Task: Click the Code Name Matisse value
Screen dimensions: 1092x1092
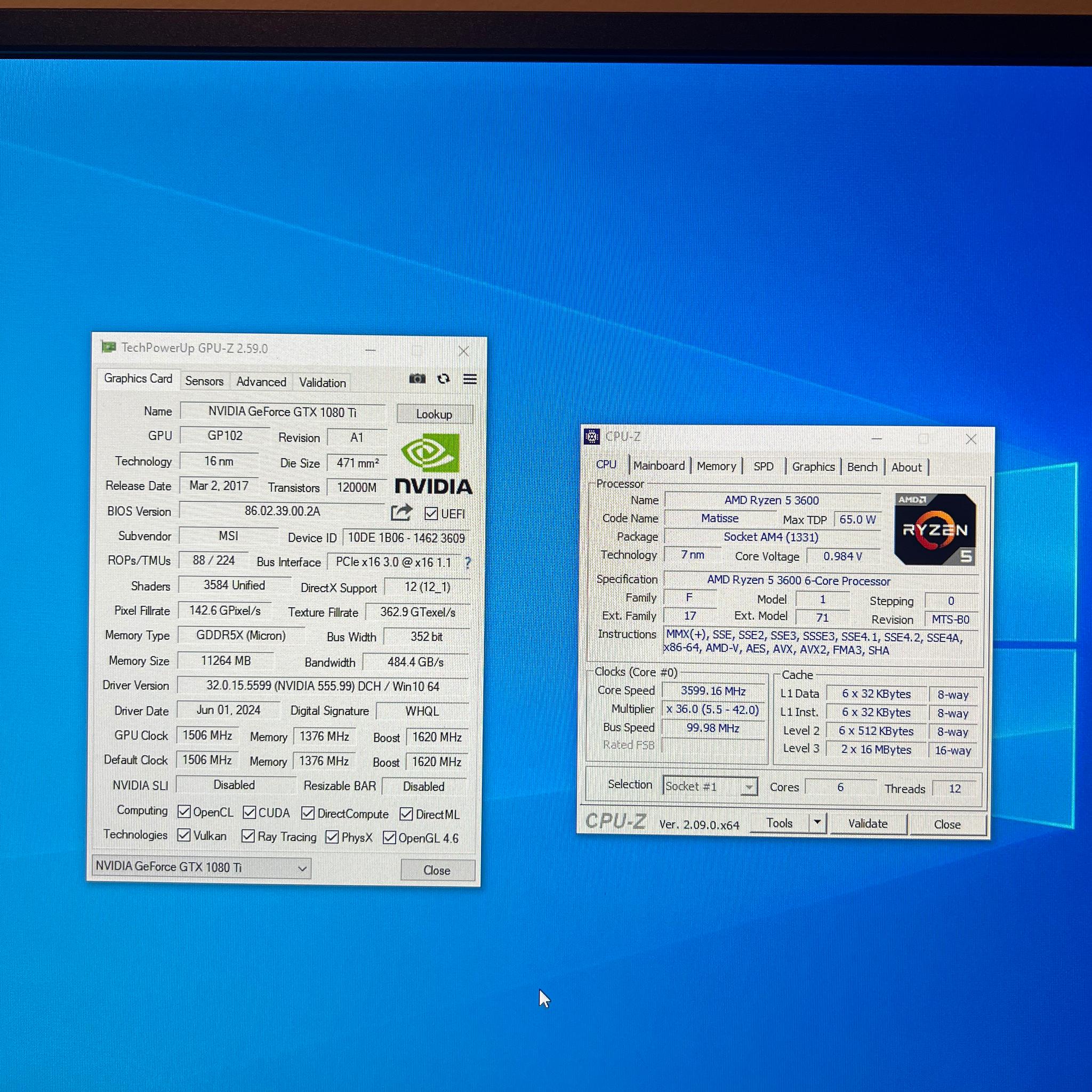Action: (719, 518)
